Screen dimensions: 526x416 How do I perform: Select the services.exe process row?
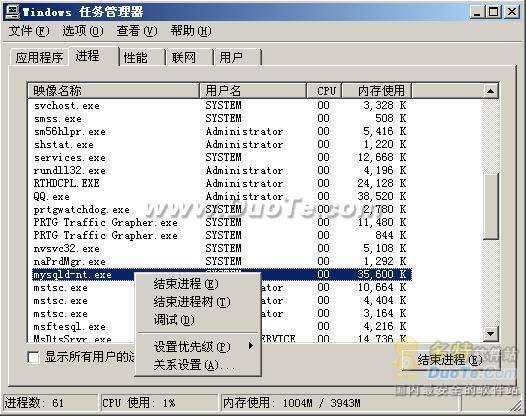coord(221,157)
